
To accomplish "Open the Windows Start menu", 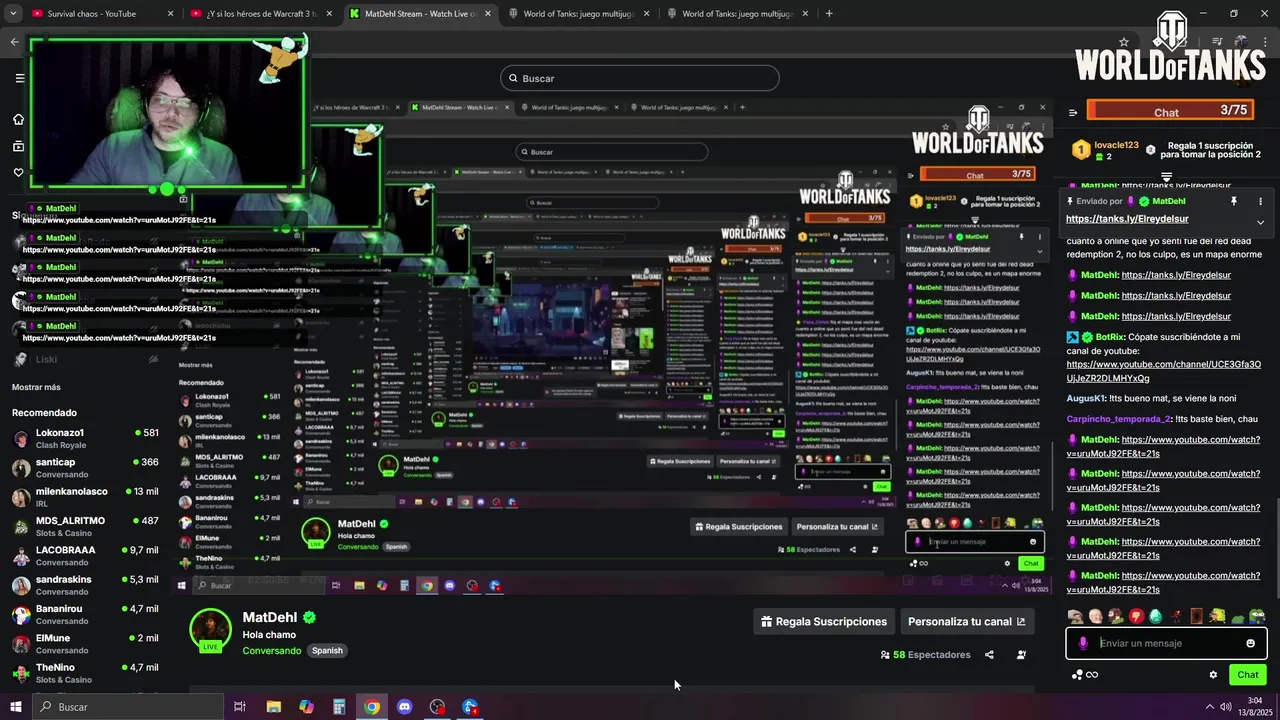I will click(15, 707).
